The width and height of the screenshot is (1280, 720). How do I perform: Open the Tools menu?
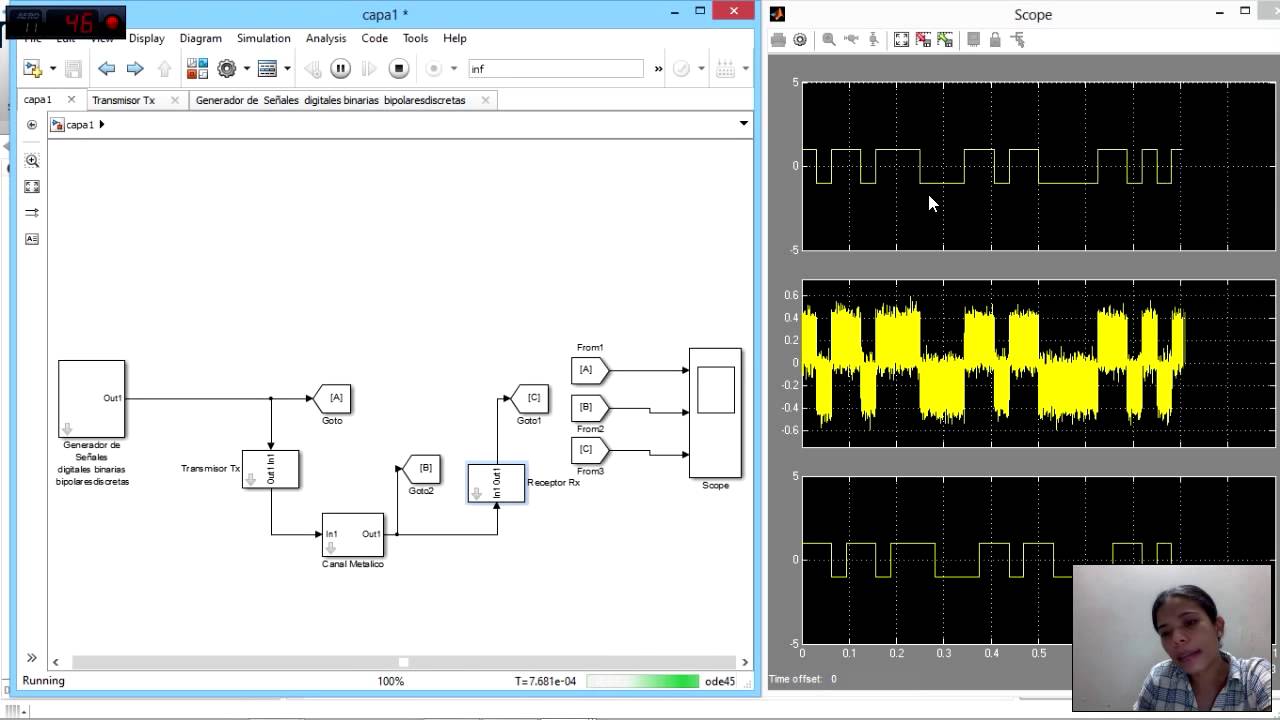click(415, 38)
